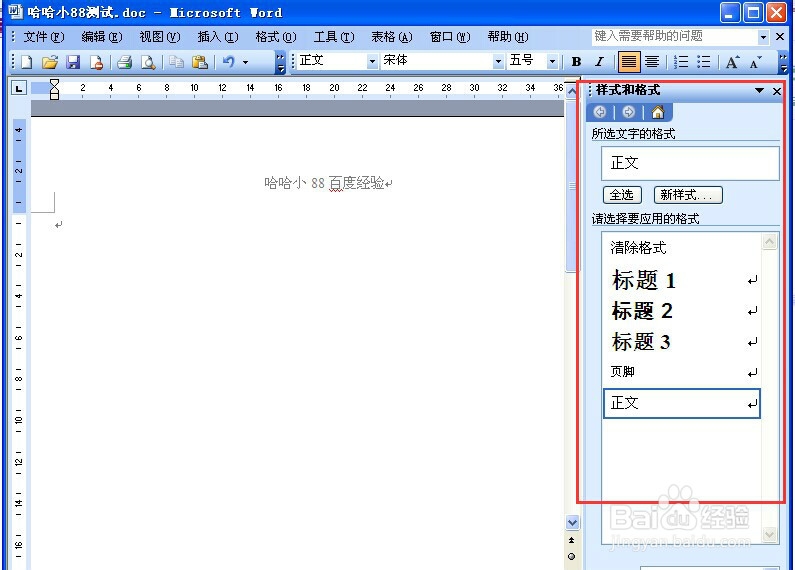Viewport: 795px width, 570px height.
Task: Apply bulleted list formatting
Action: pyautogui.click(x=704, y=62)
